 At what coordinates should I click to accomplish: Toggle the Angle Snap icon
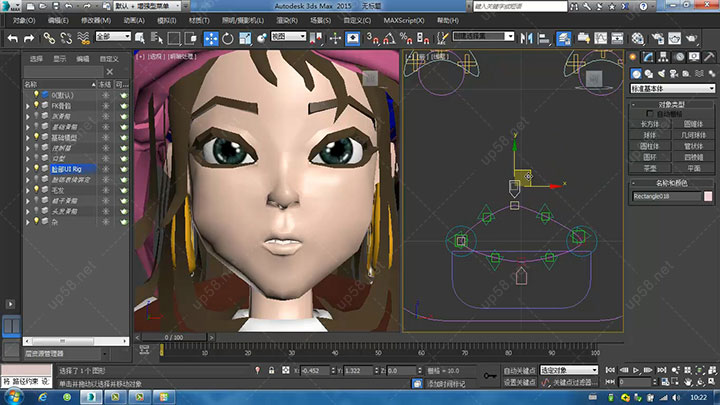point(389,39)
